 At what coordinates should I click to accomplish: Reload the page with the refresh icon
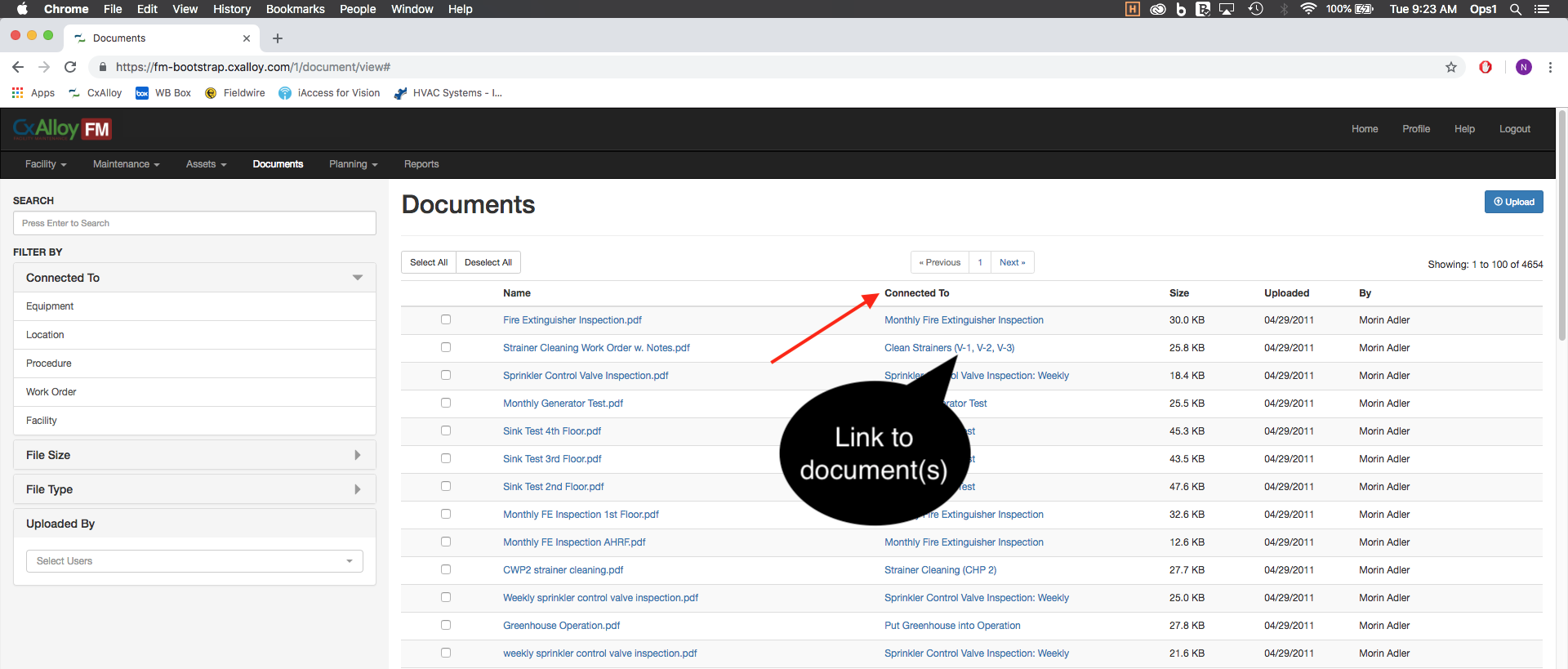click(x=70, y=67)
